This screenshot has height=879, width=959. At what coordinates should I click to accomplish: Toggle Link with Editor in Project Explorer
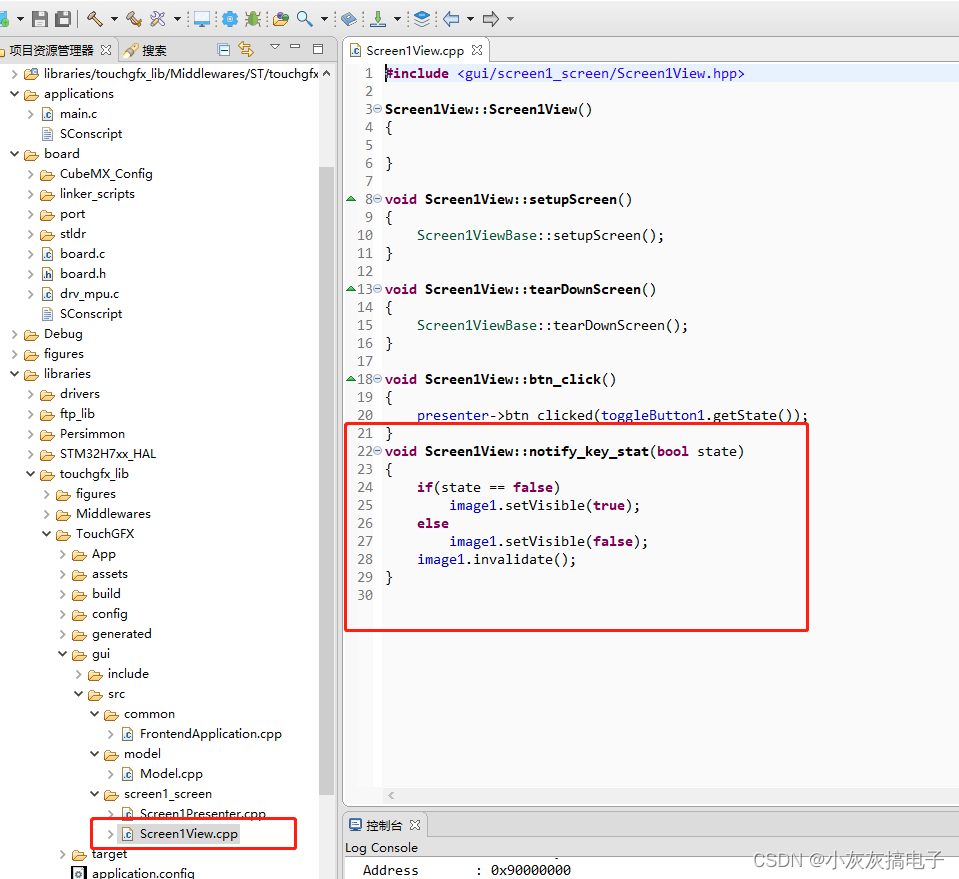[246, 49]
